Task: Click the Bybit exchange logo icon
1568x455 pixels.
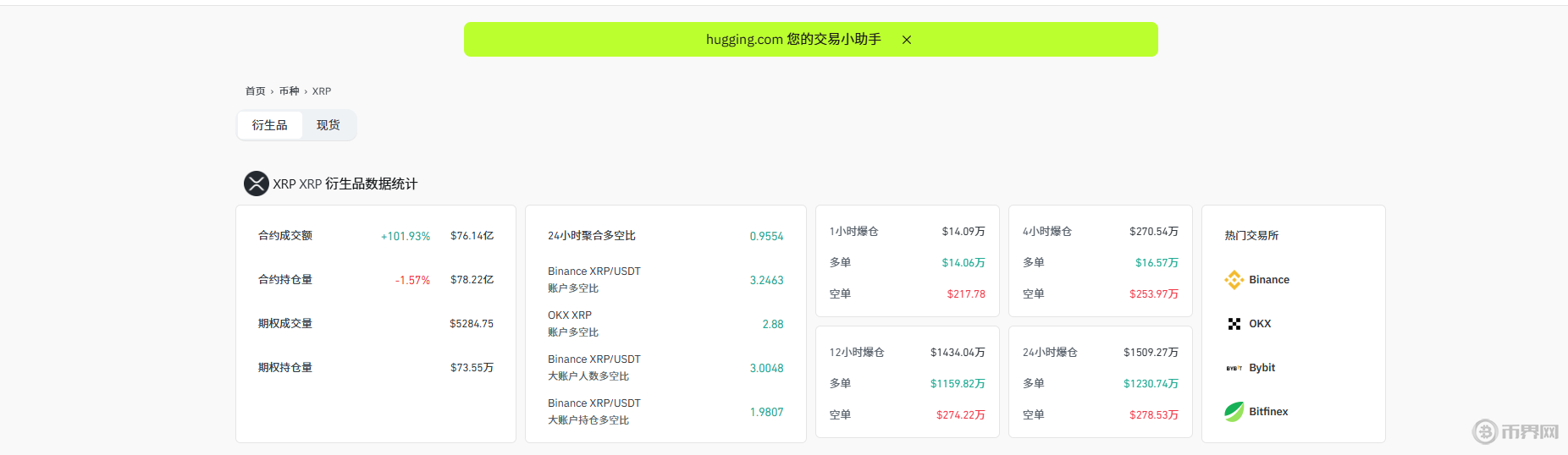Action: click(x=1234, y=368)
